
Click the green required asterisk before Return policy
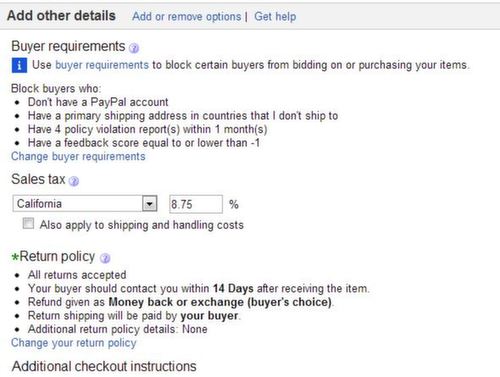coord(15,257)
